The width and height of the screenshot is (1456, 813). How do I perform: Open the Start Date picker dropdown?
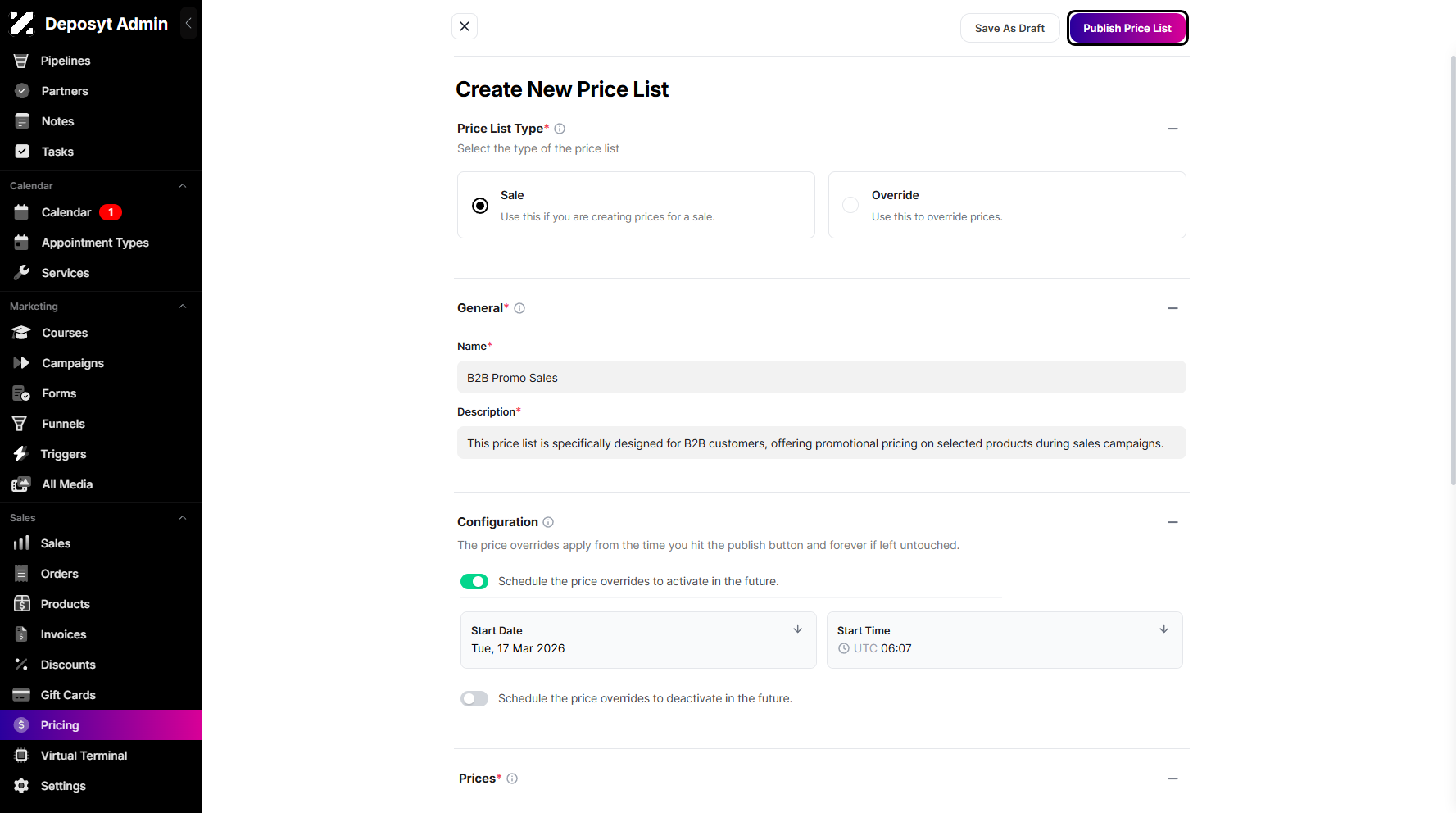(x=638, y=640)
